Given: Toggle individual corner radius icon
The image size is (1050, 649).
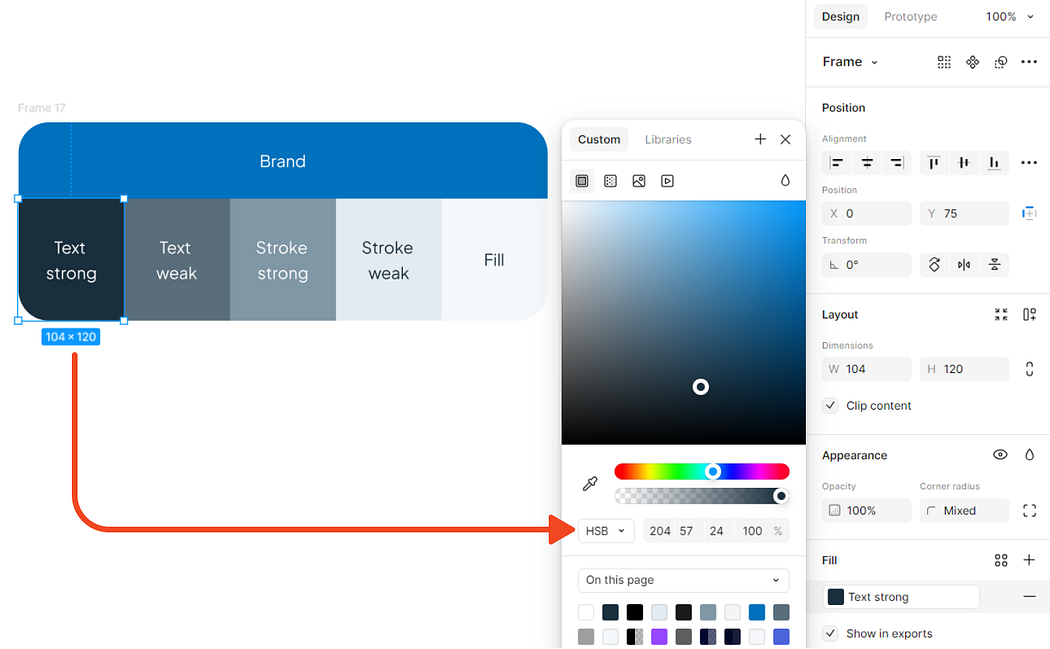Looking at the screenshot, I should pyautogui.click(x=1029, y=510).
